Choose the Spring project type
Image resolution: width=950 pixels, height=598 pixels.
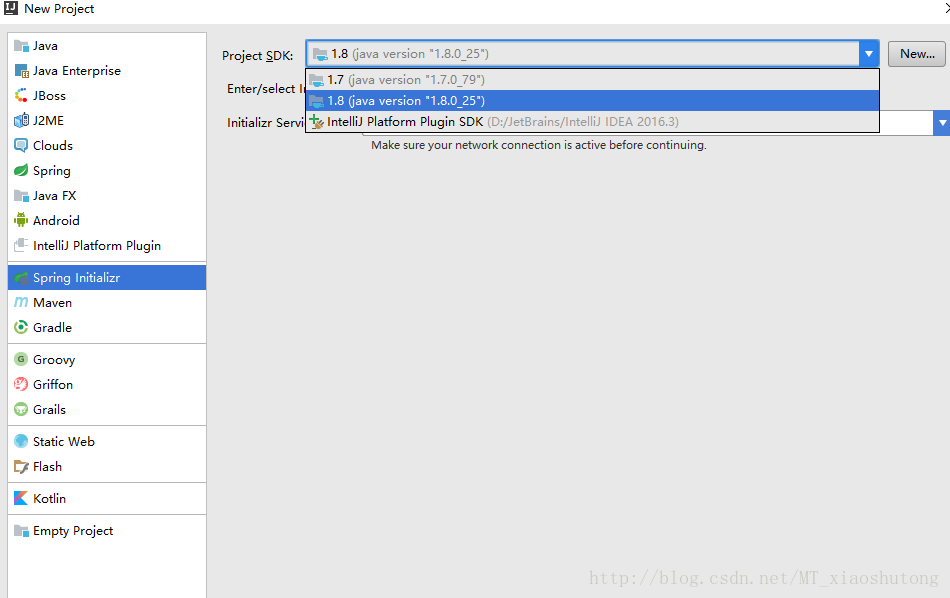pyautogui.click(x=51, y=171)
